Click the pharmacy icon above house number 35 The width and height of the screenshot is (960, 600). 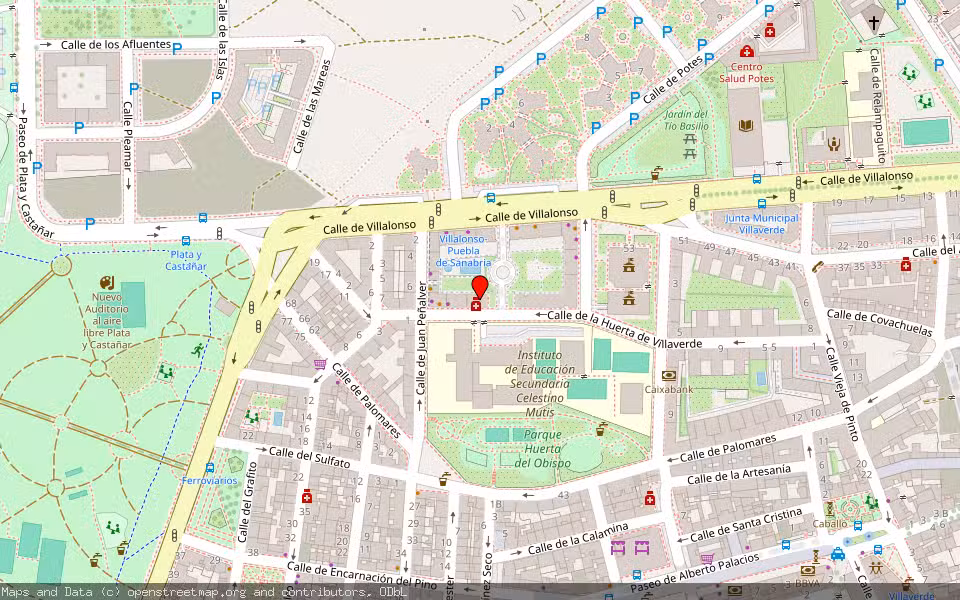(x=307, y=496)
